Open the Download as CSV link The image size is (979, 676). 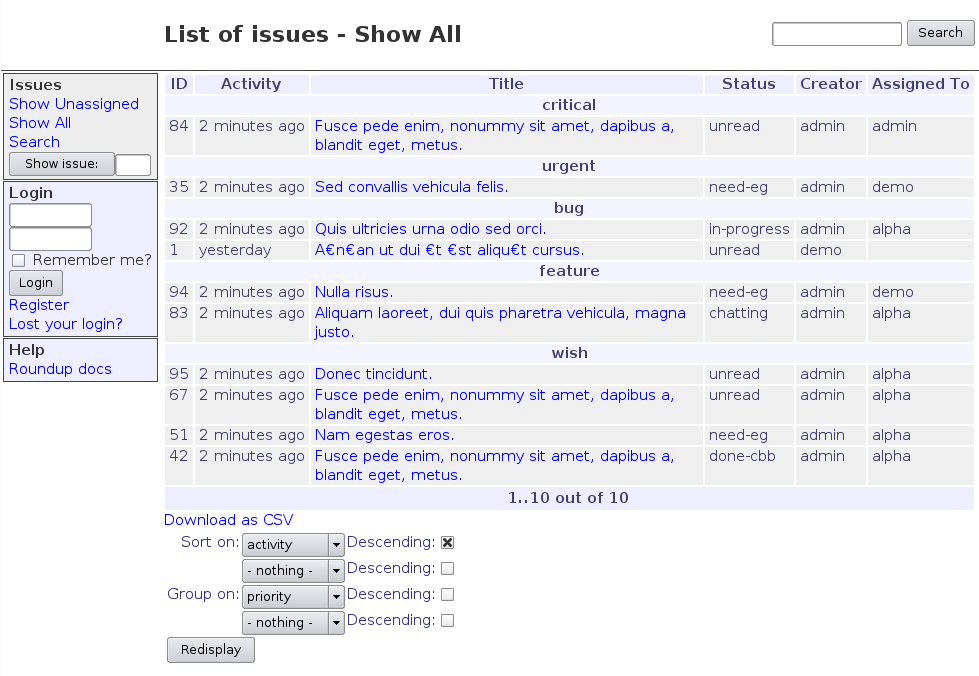(x=229, y=520)
